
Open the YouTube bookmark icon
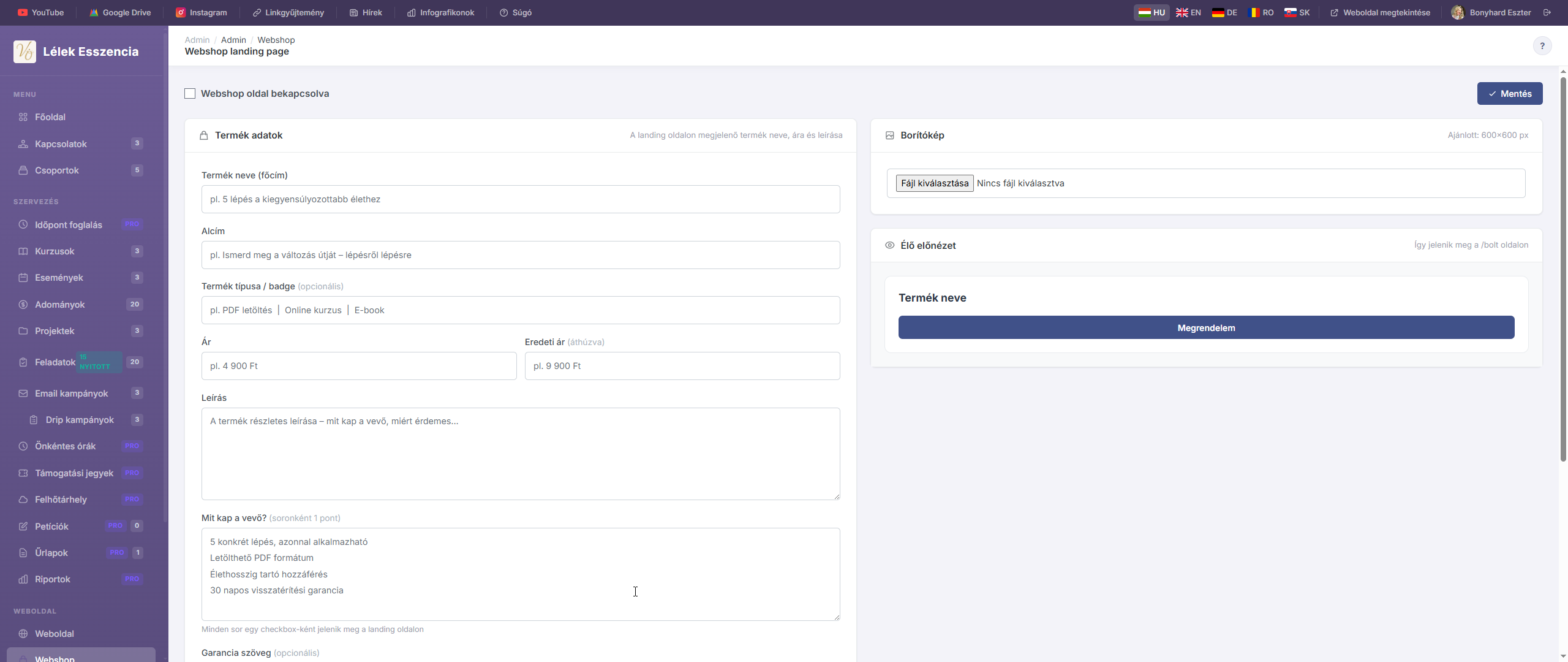23,12
